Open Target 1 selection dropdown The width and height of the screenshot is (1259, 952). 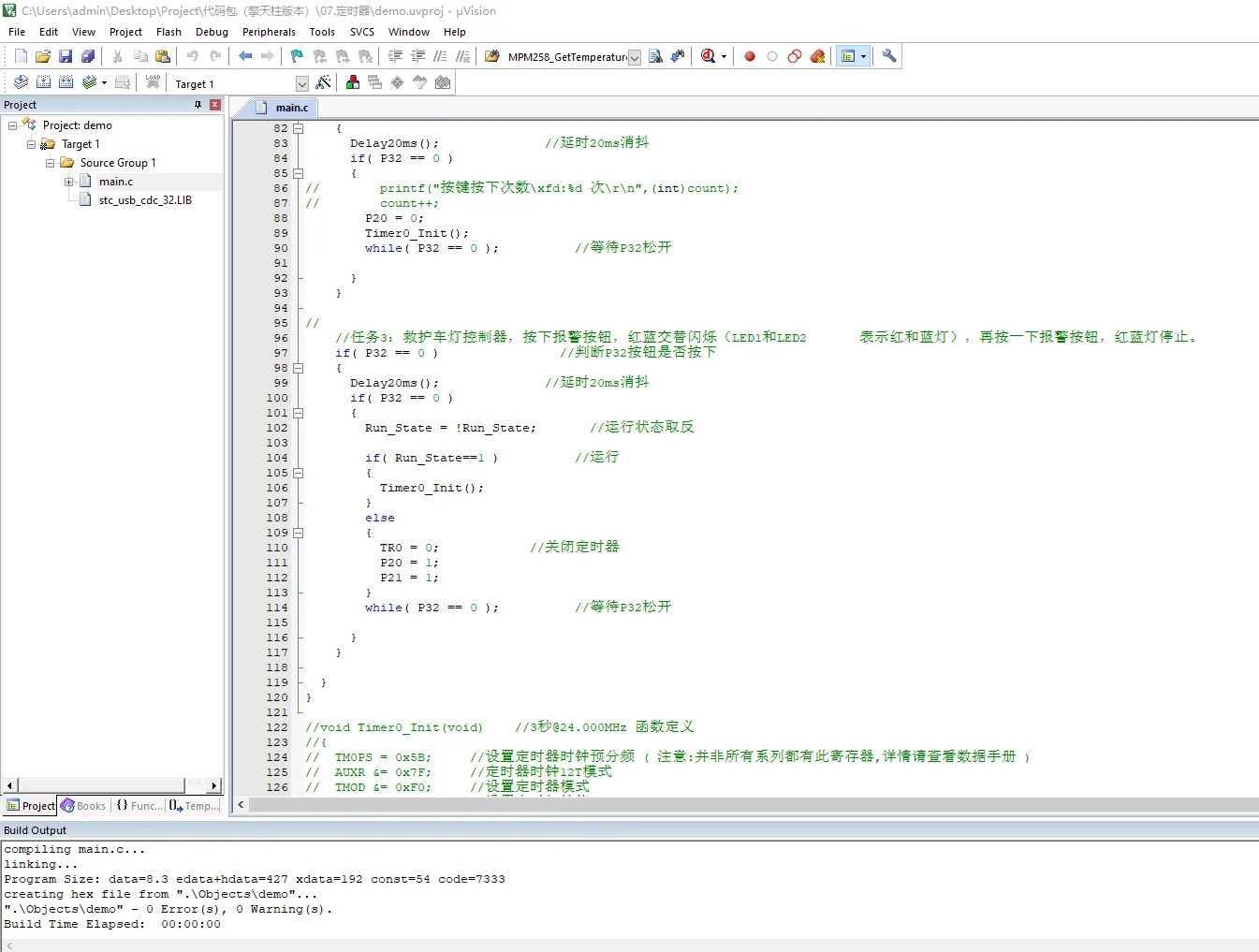(x=301, y=83)
